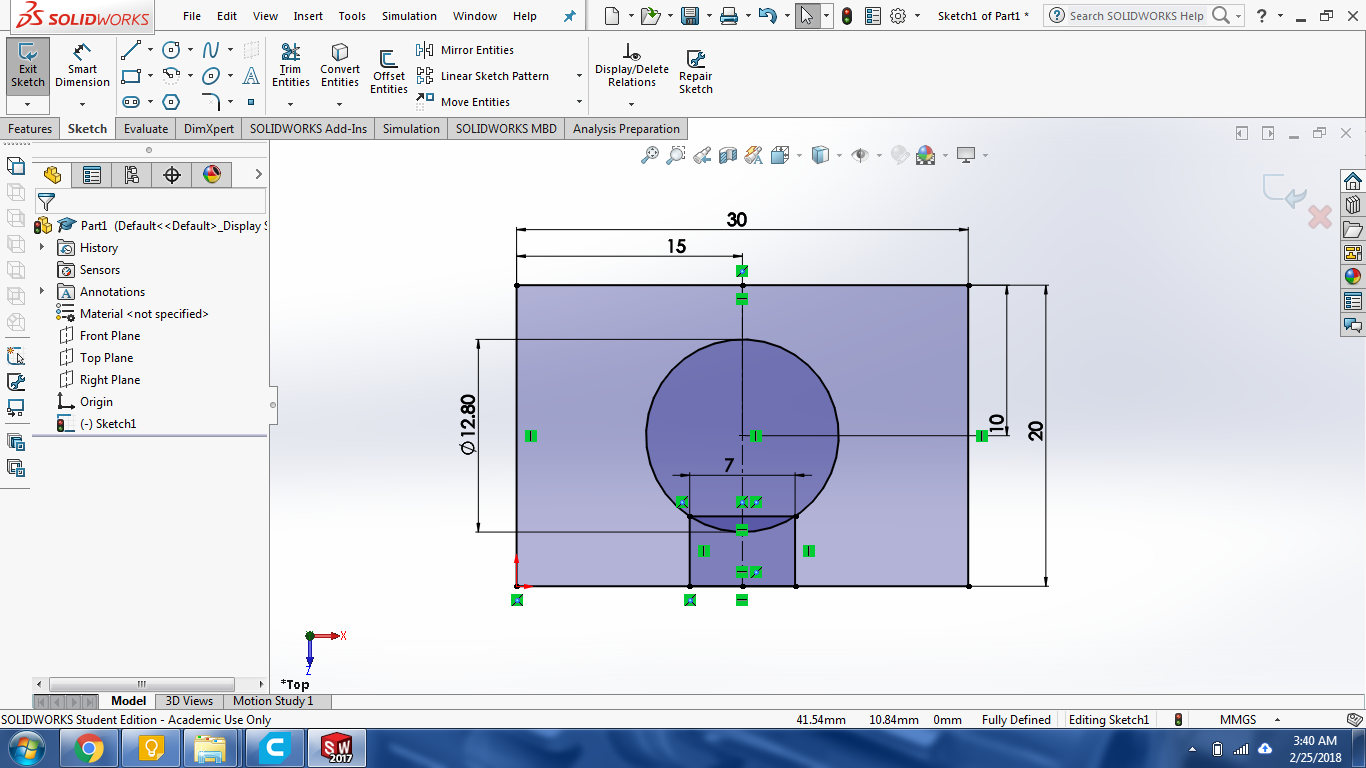The height and width of the screenshot is (768, 1366).
Task: Toggle Hide/Show Items eye icon
Action: 860,155
